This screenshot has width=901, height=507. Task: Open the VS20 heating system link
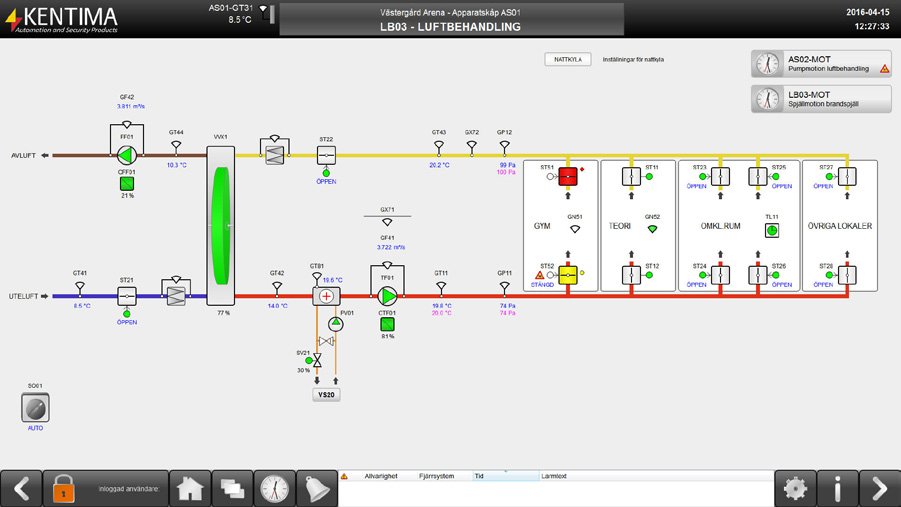[326, 395]
